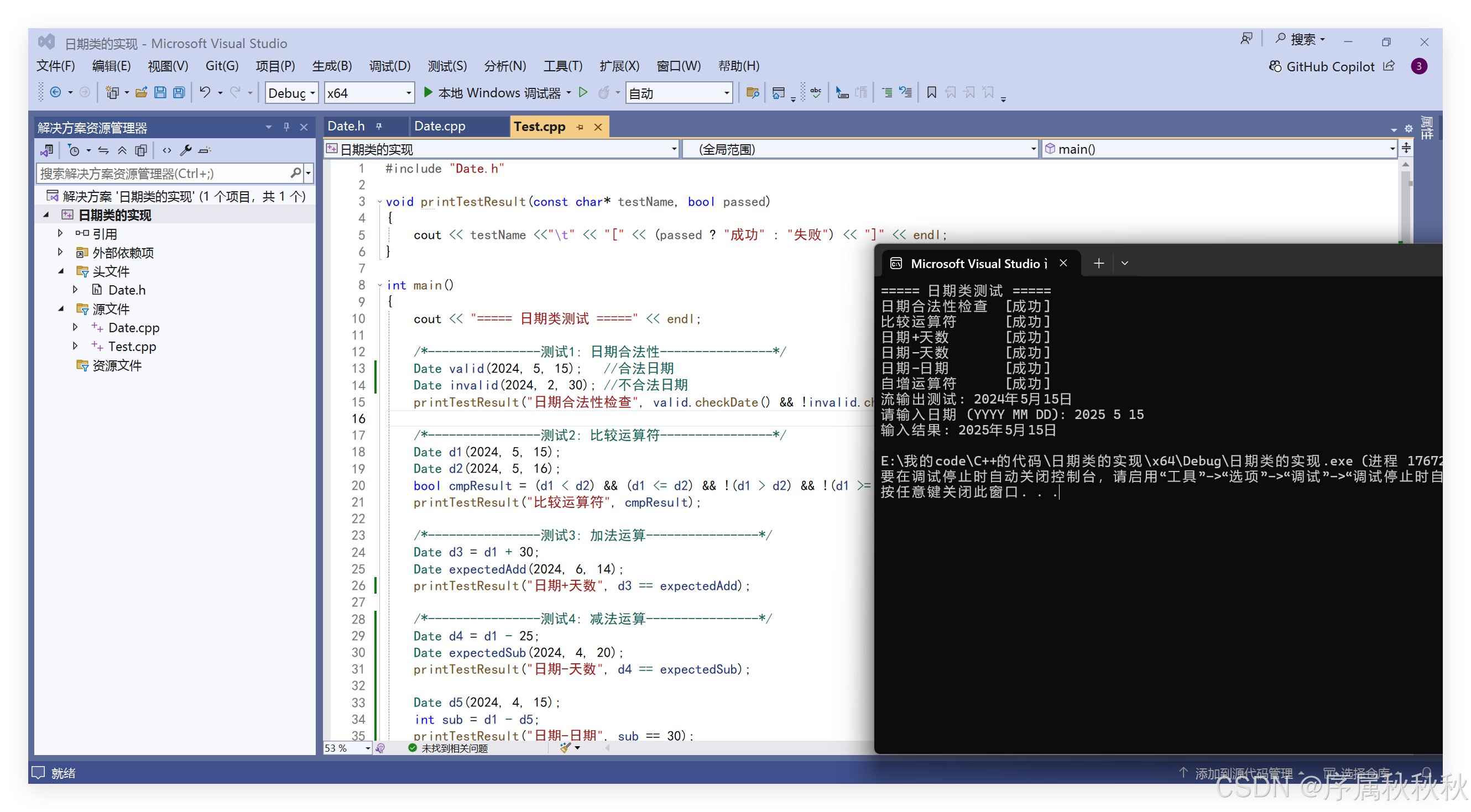Click Collapse All in Solution Explorer toolbar
This screenshot has height=812, width=1471.
[122, 150]
